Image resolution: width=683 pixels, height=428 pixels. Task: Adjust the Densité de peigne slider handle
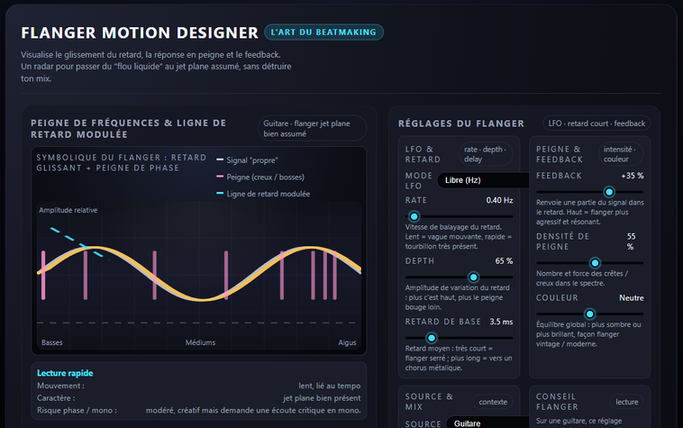pos(595,263)
